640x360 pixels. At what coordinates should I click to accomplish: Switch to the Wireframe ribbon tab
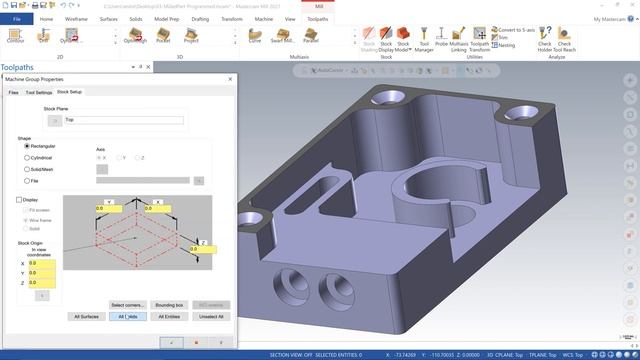76,19
